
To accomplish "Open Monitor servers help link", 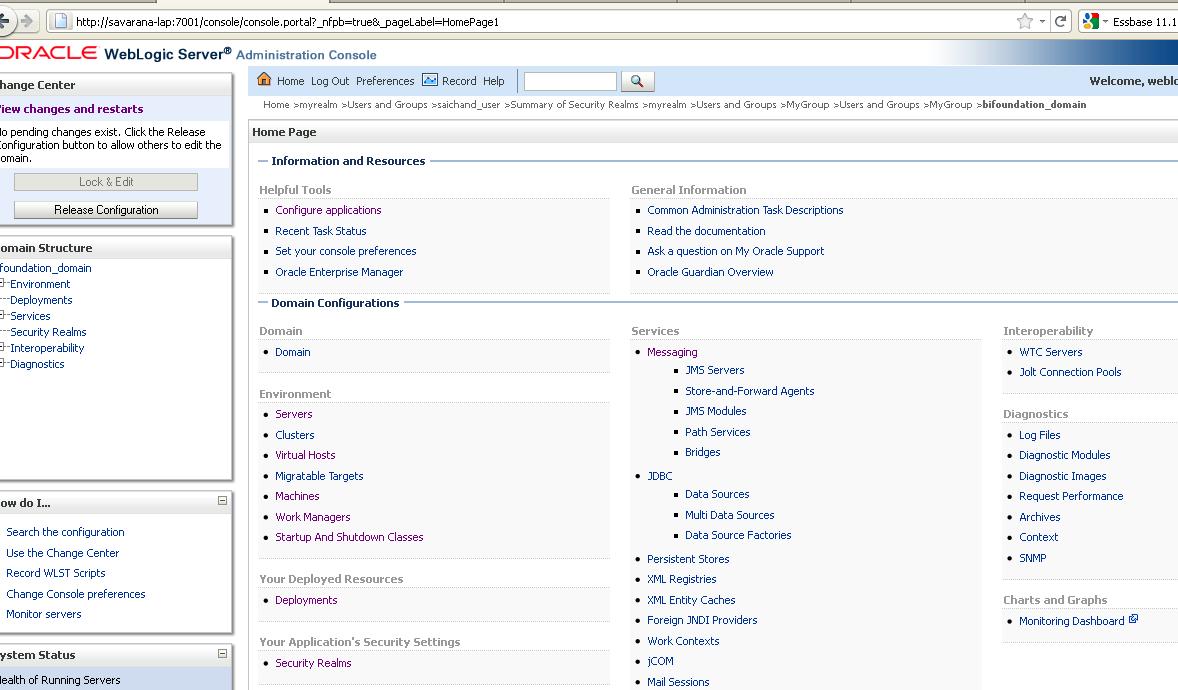I will coord(44,614).
